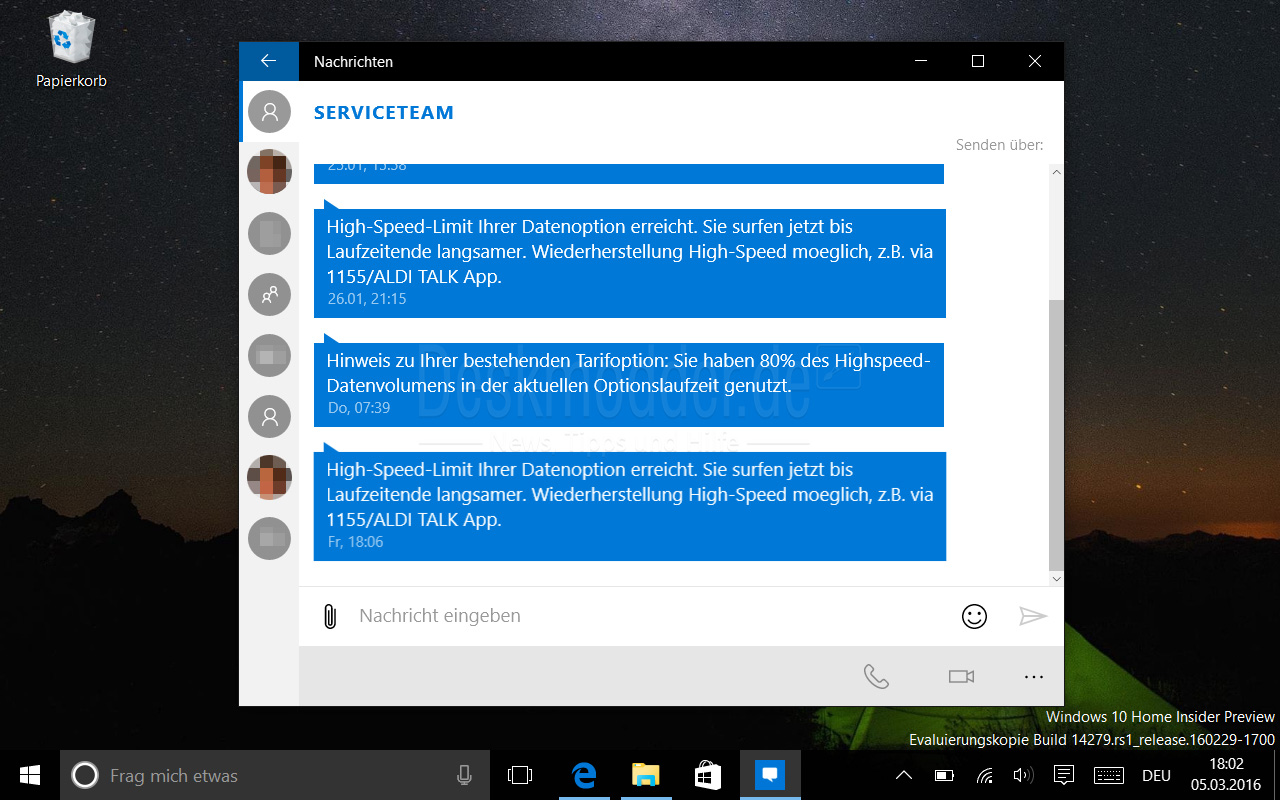The height and width of the screenshot is (800, 1280).
Task: Click the SERVICETEAM contact name header
Action: tap(384, 113)
